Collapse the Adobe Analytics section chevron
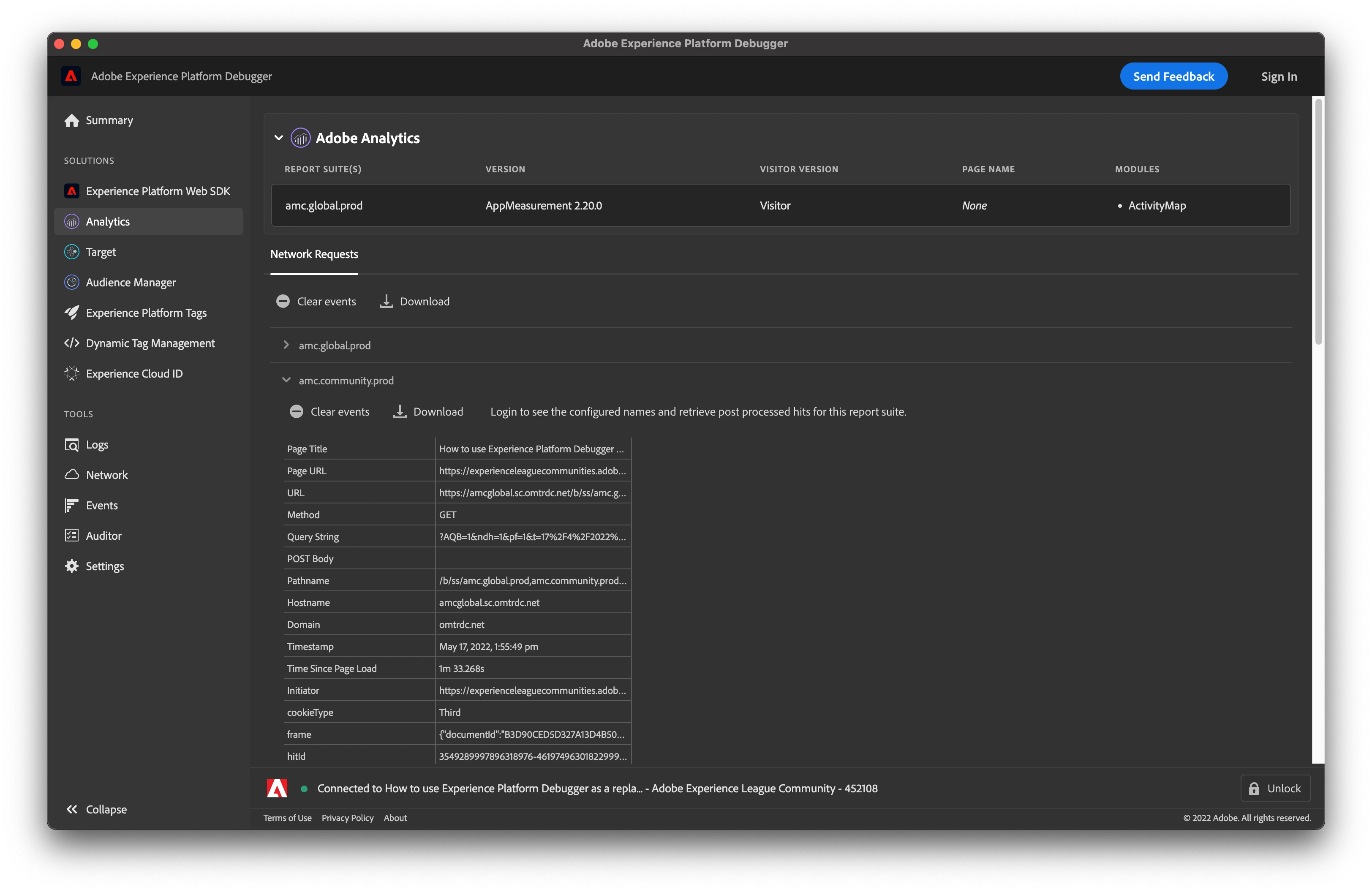The height and width of the screenshot is (892, 1372). pos(278,138)
